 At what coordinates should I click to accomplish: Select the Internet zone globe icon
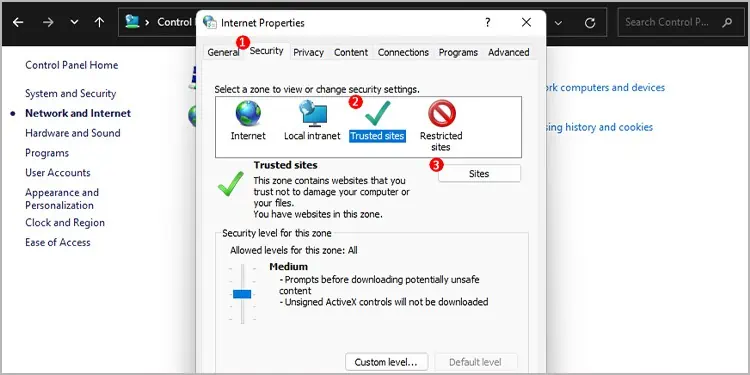click(x=248, y=113)
